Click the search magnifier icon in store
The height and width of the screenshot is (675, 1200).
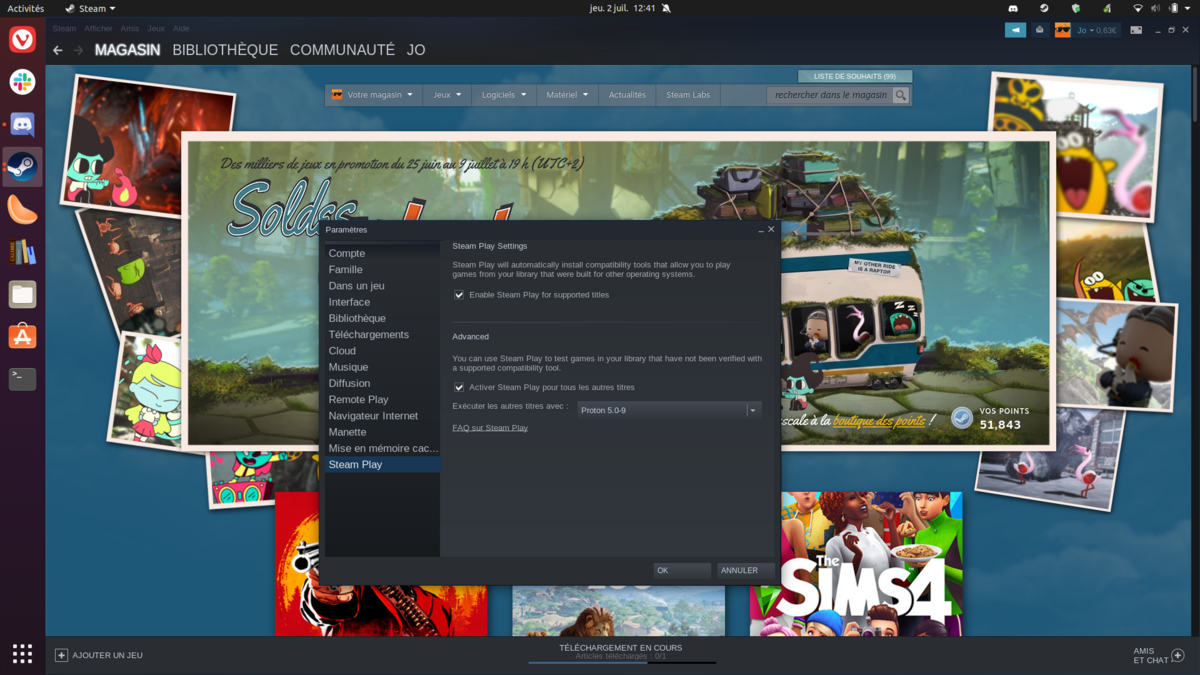[901, 95]
